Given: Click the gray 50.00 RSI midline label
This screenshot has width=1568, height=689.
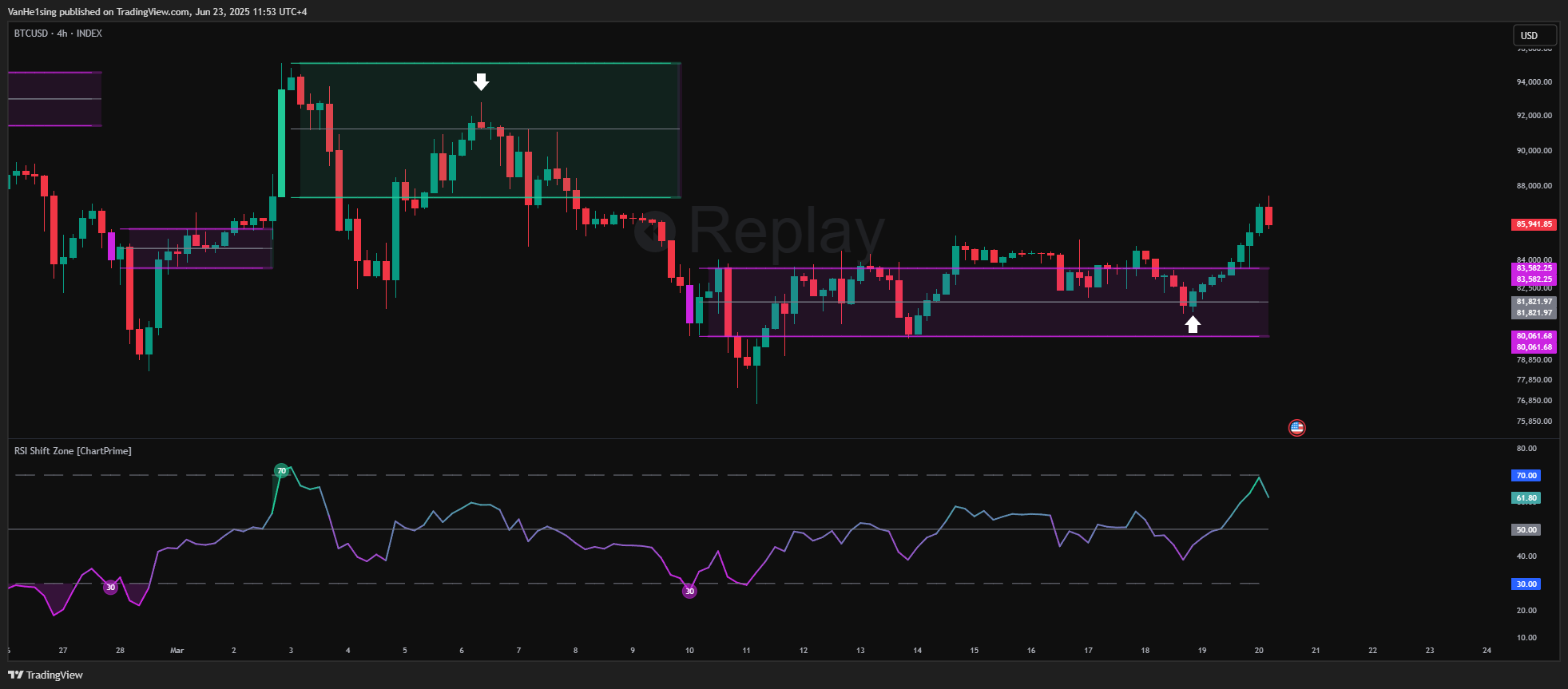Looking at the screenshot, I should click(1526, 530).
